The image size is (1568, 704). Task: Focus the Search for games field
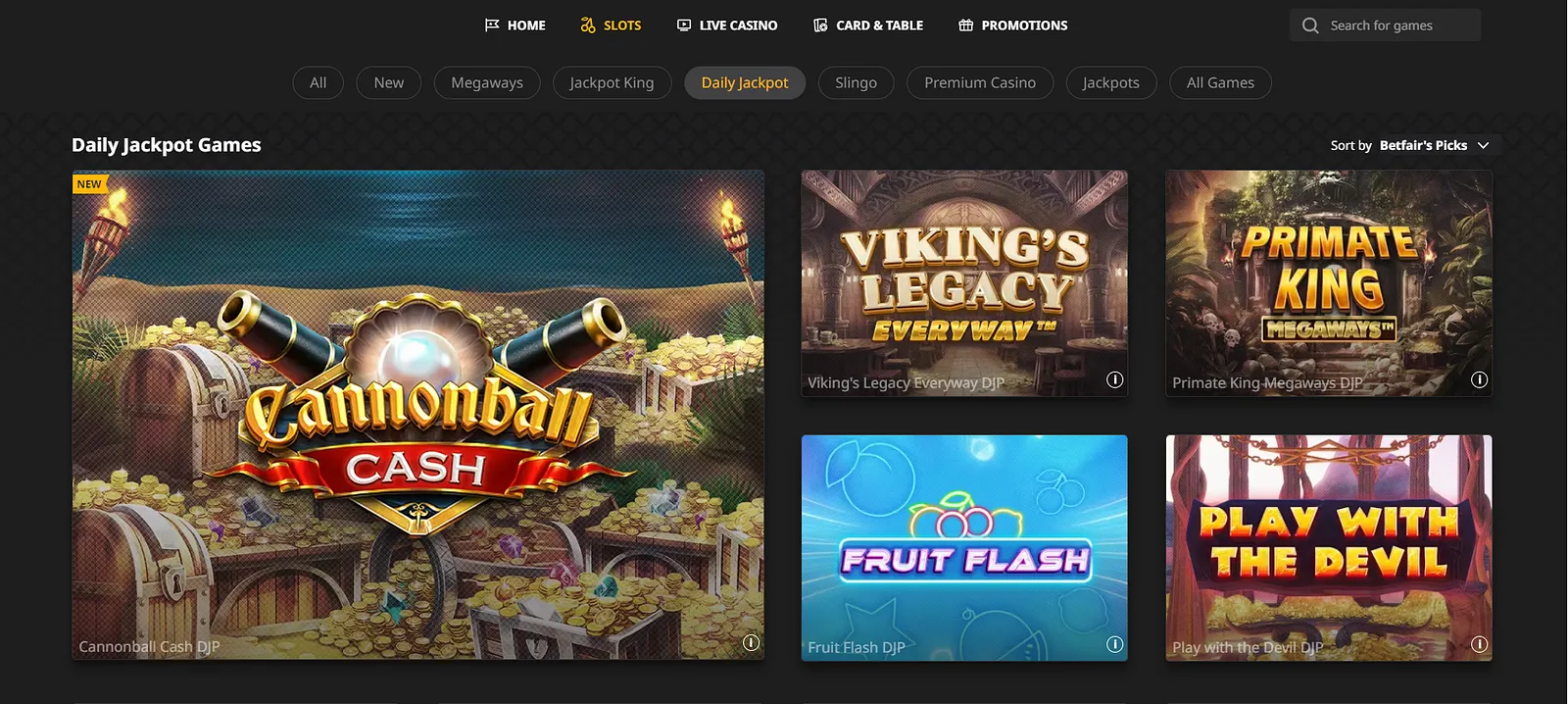[x=1385, y=25]
